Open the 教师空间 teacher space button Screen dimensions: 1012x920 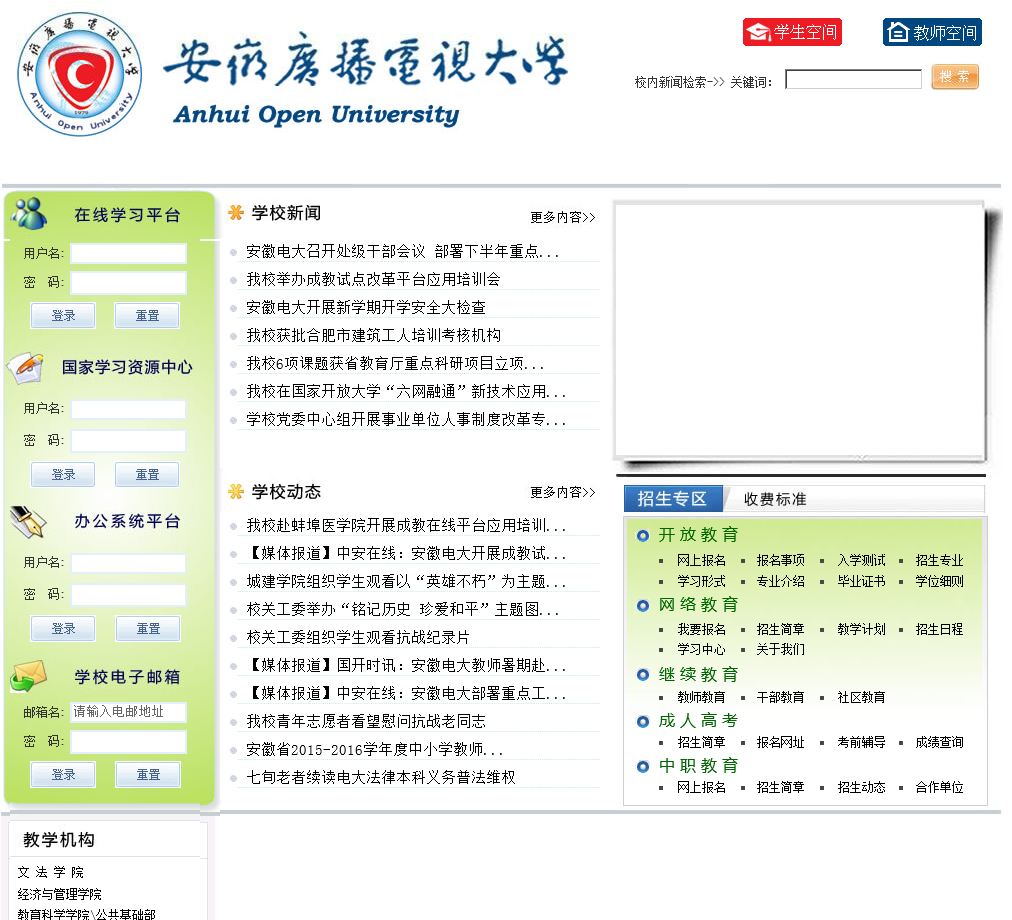(932, 32)
